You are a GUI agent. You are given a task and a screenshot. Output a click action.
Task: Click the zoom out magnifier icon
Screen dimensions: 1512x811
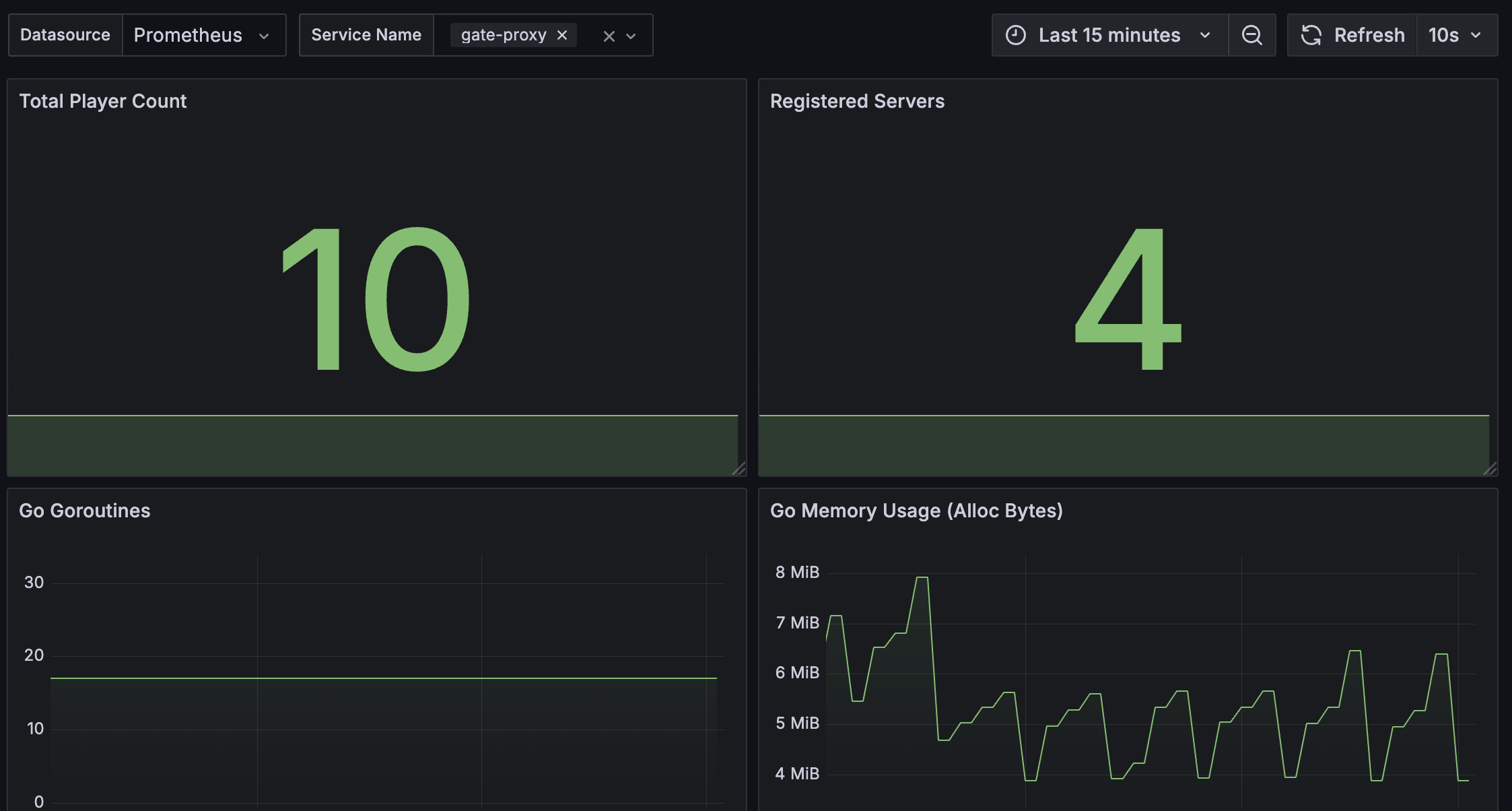[1252, 34]
